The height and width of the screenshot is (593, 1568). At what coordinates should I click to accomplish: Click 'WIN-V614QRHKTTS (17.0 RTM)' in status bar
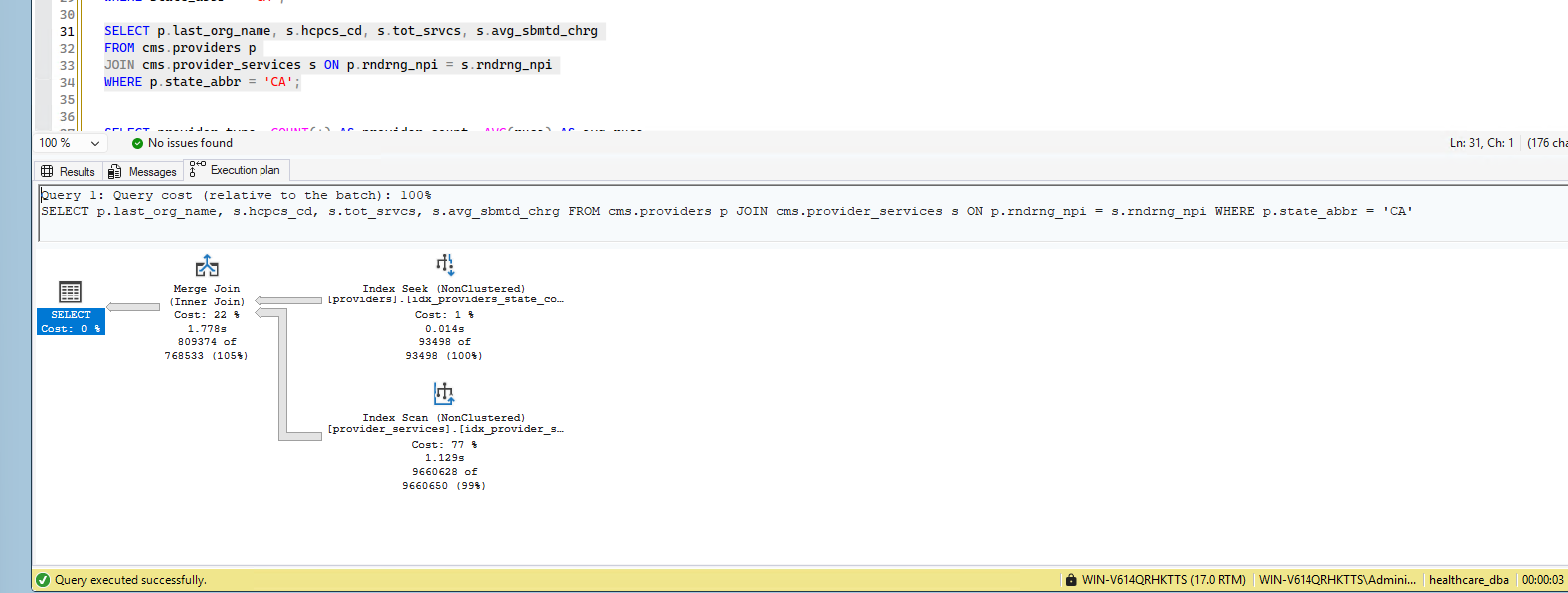[1163, 580]
